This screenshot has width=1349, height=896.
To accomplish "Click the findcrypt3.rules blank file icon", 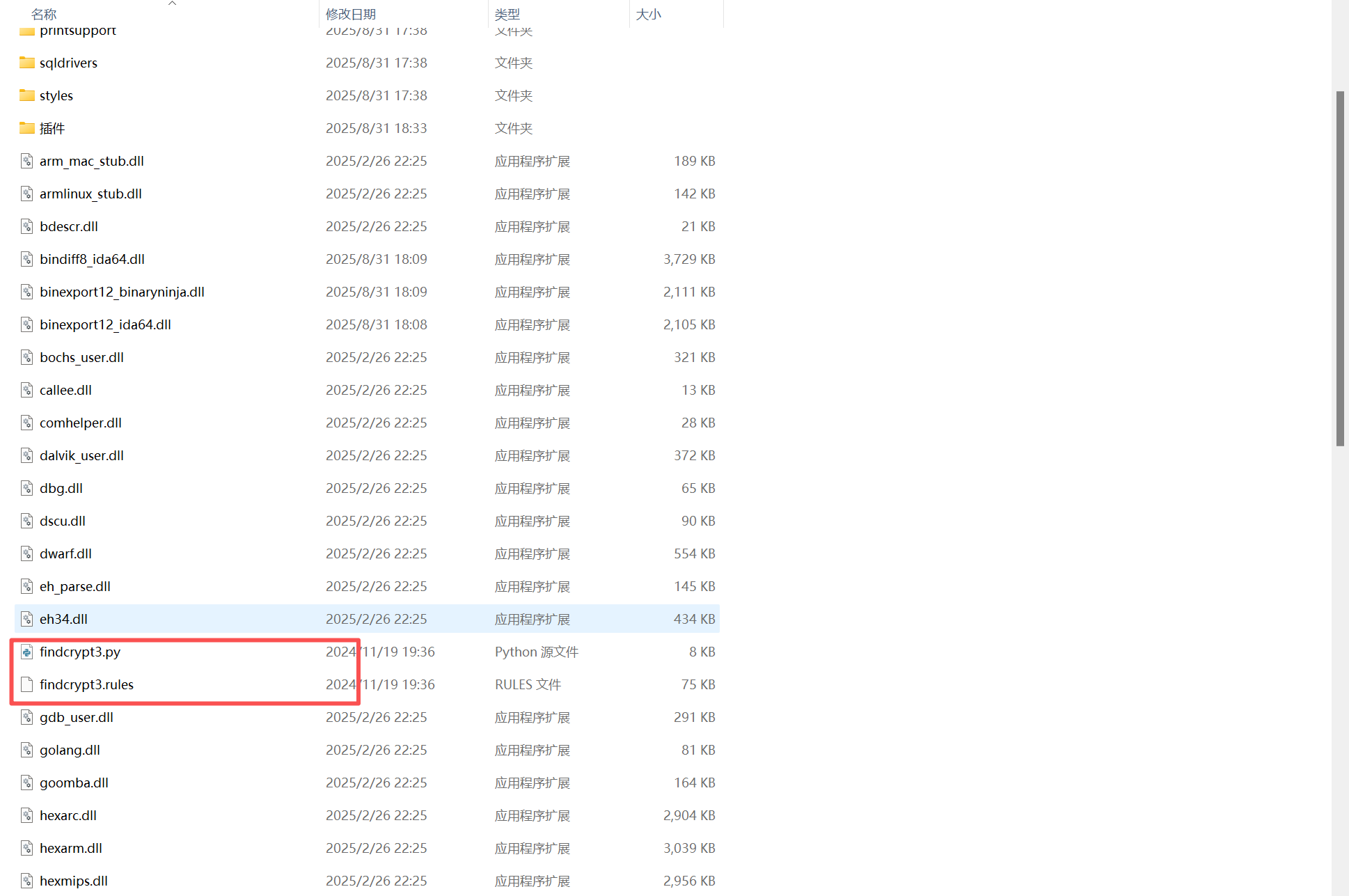I will 26,684.
